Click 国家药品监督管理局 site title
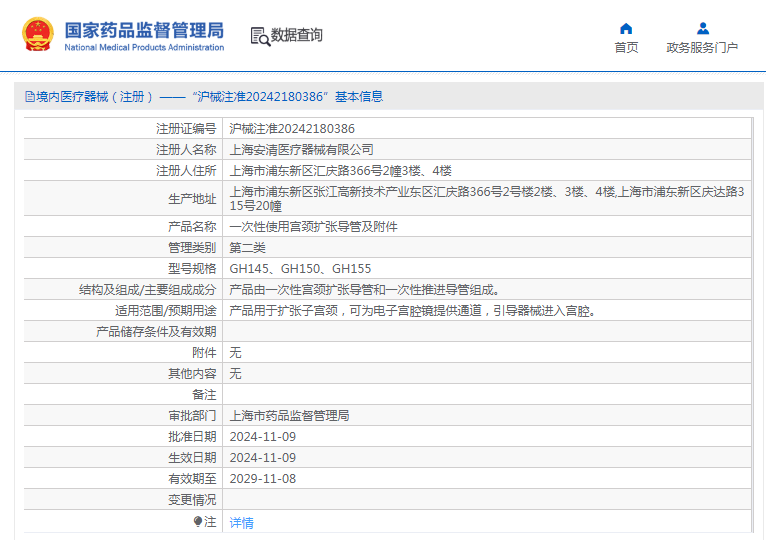This screenshot has width=766, height=540. 144,30
